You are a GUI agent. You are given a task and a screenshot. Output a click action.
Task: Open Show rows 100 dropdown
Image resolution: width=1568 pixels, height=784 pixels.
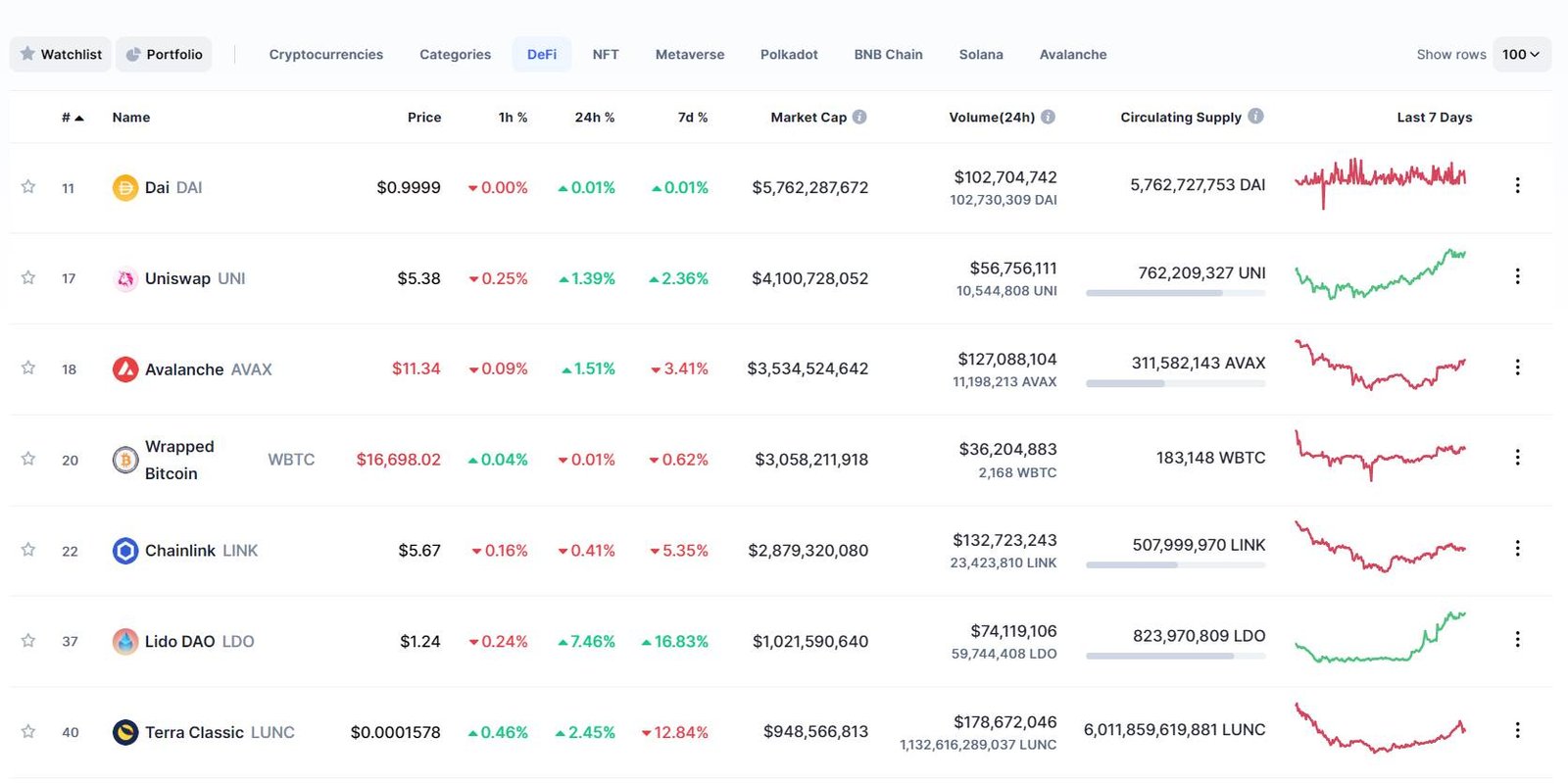(x=1521, y=54)
